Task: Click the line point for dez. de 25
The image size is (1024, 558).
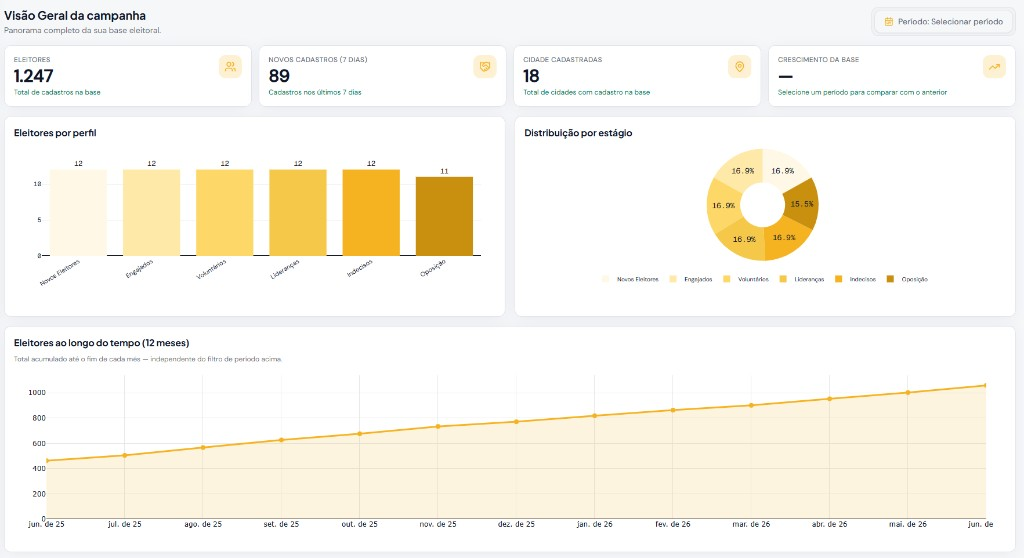Action: pos(517,421)
